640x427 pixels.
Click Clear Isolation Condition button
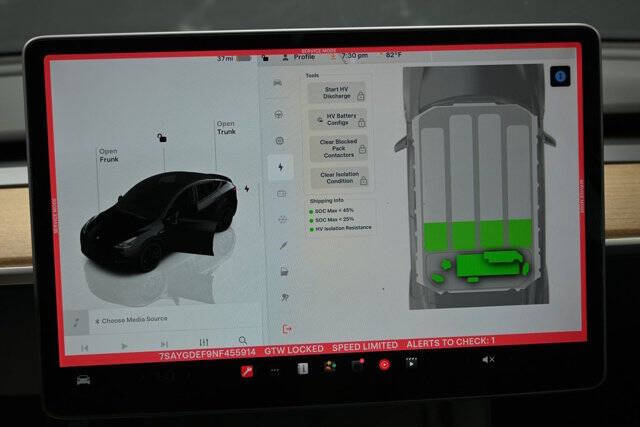click(x=340, y=178)
